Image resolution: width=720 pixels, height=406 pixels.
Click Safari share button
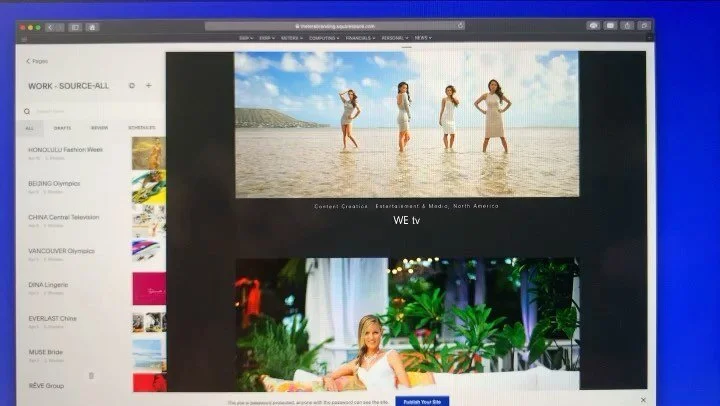(627, 26)
